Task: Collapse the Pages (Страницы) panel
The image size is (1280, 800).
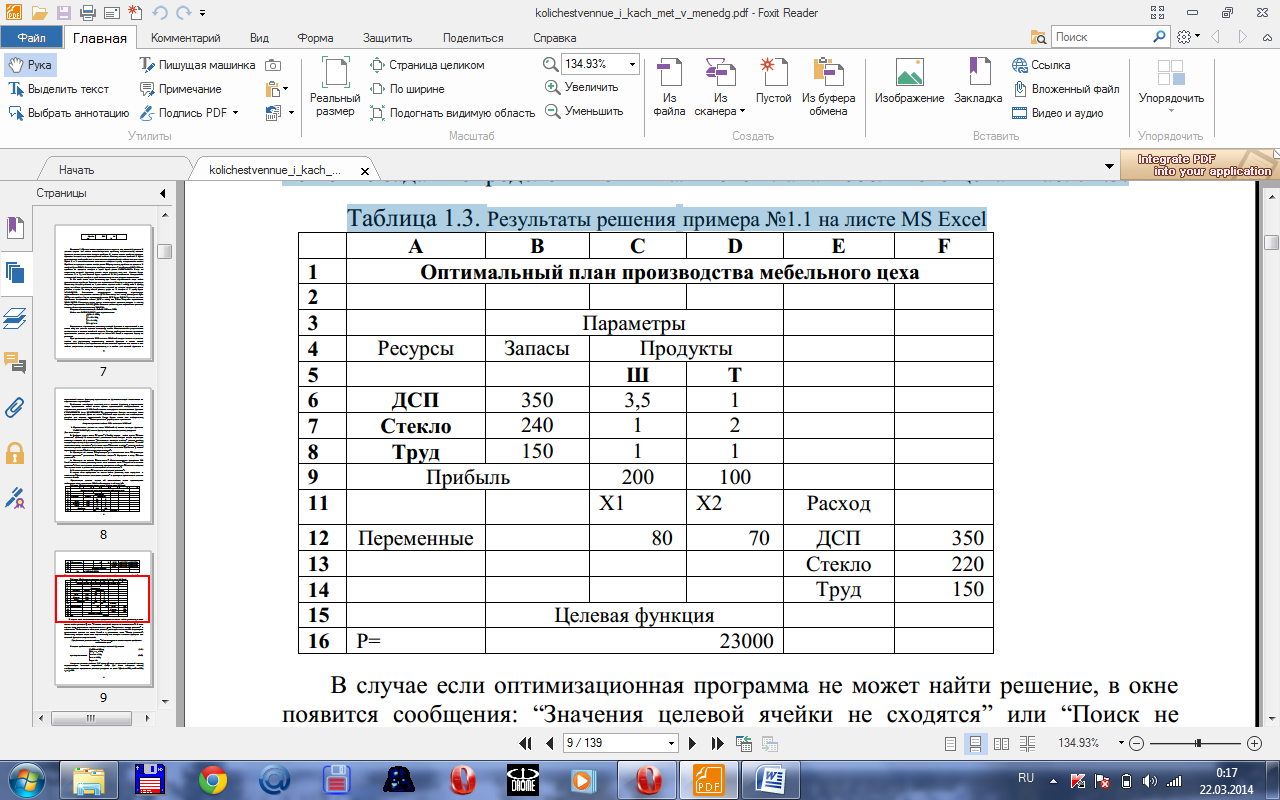Action: (163, 193)
